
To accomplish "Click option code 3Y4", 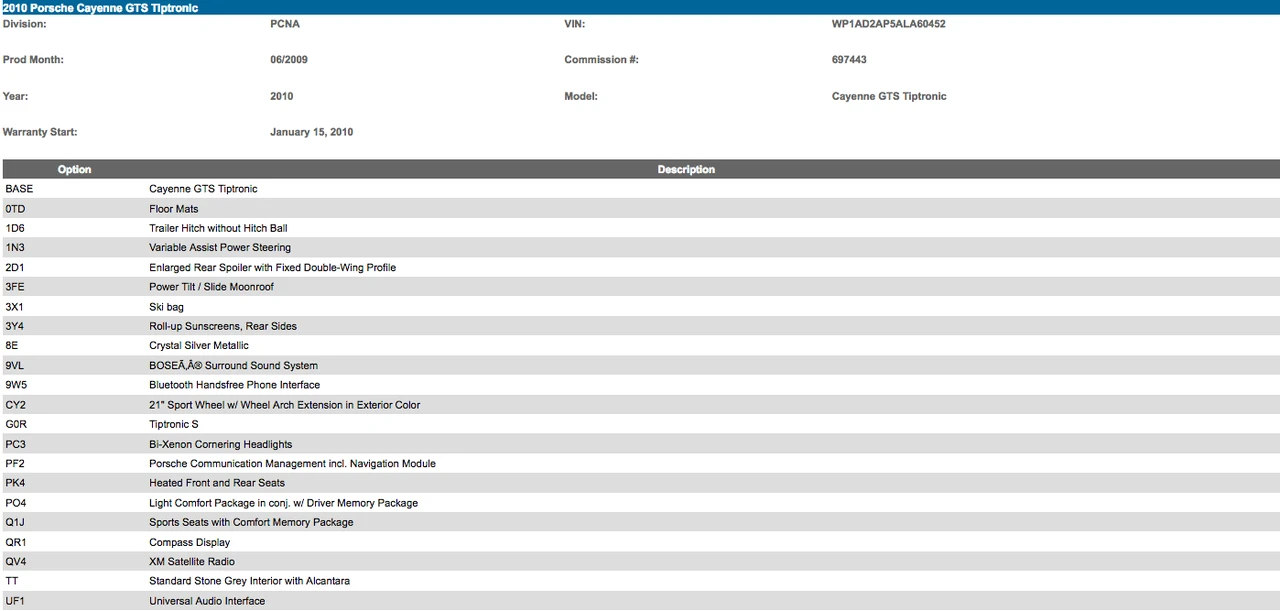I will (15, 326).
